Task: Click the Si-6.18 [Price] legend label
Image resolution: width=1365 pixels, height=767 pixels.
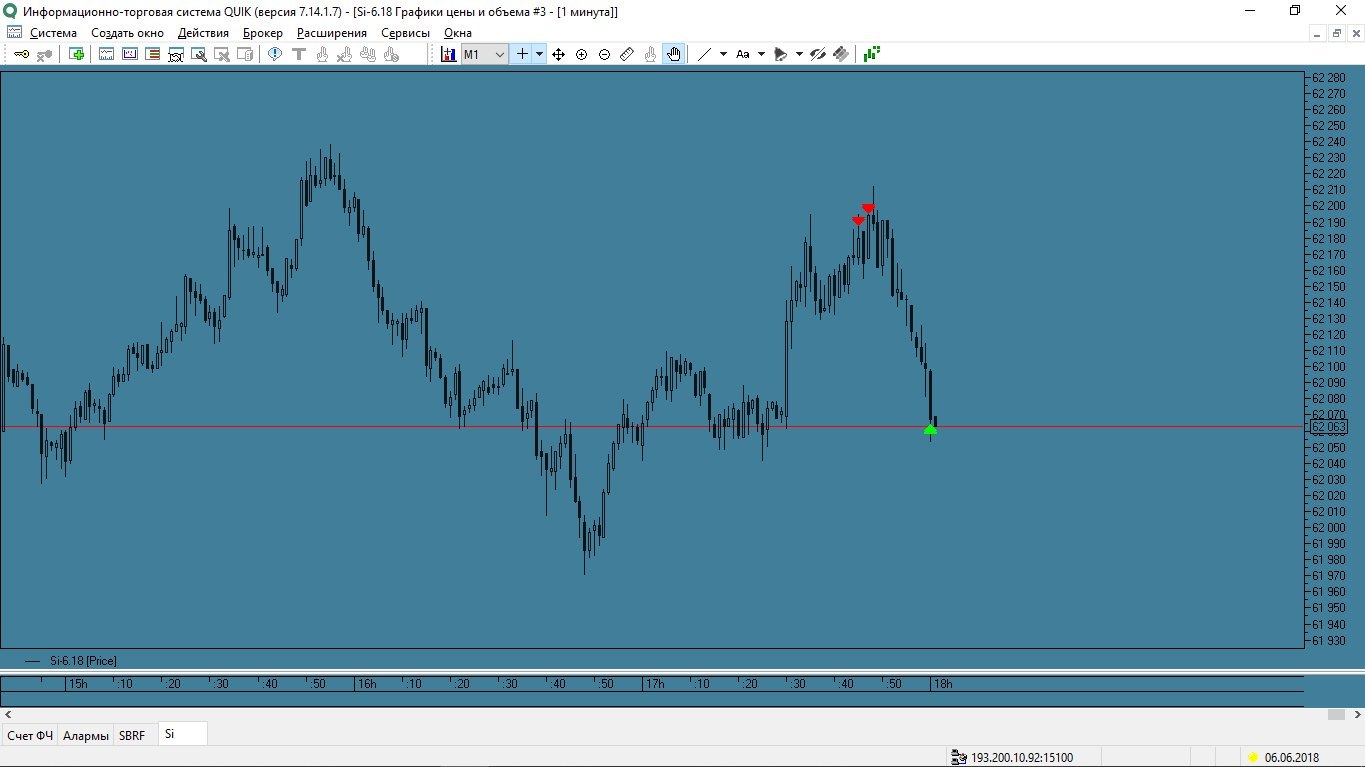Action: pos(83,661)
